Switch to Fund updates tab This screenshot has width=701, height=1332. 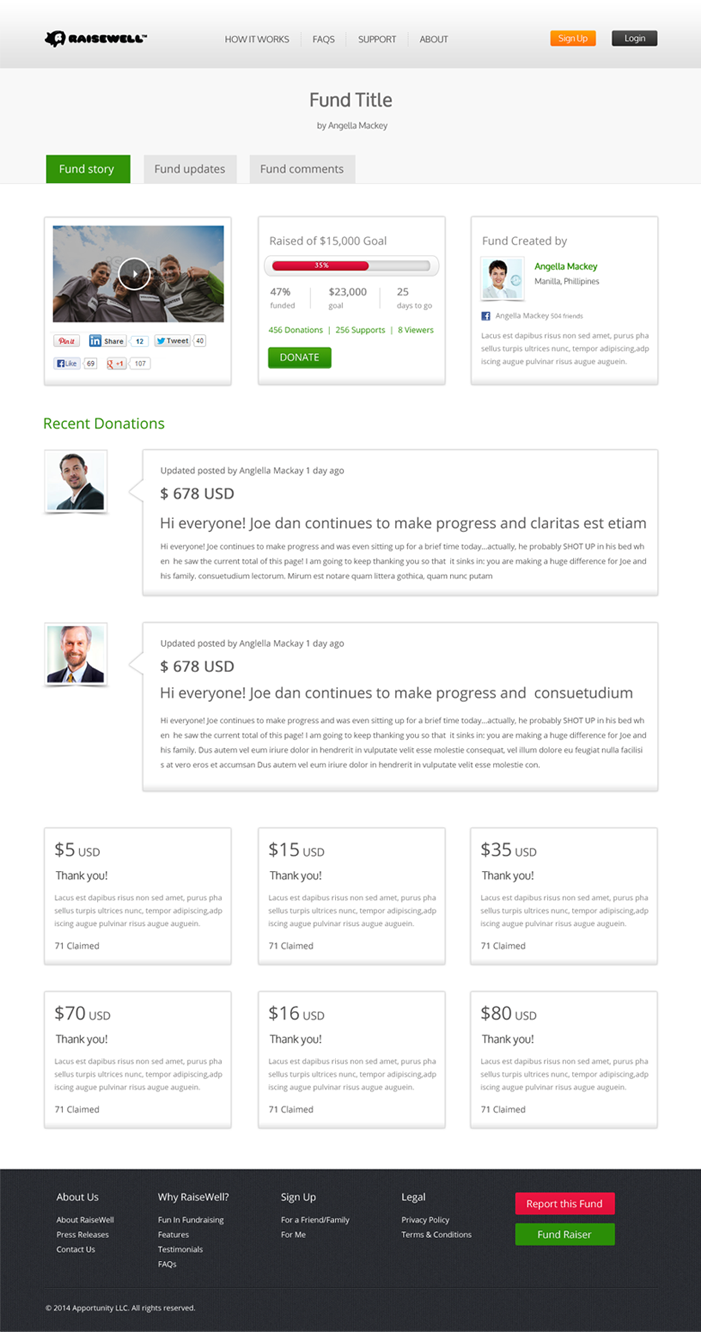[x=190, y=169]
